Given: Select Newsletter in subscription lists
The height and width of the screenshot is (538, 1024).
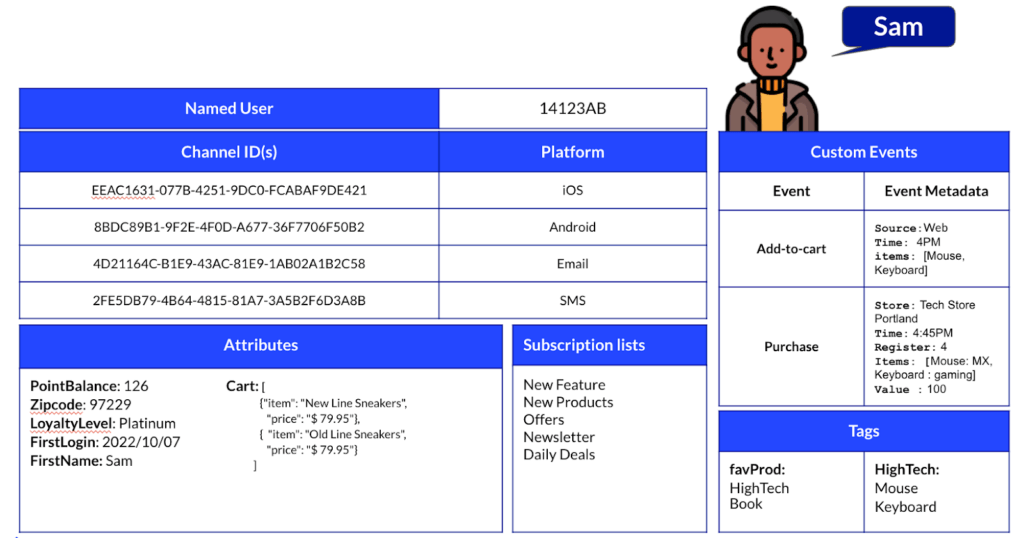Looking at the screenshot, I should click(558, 437).
